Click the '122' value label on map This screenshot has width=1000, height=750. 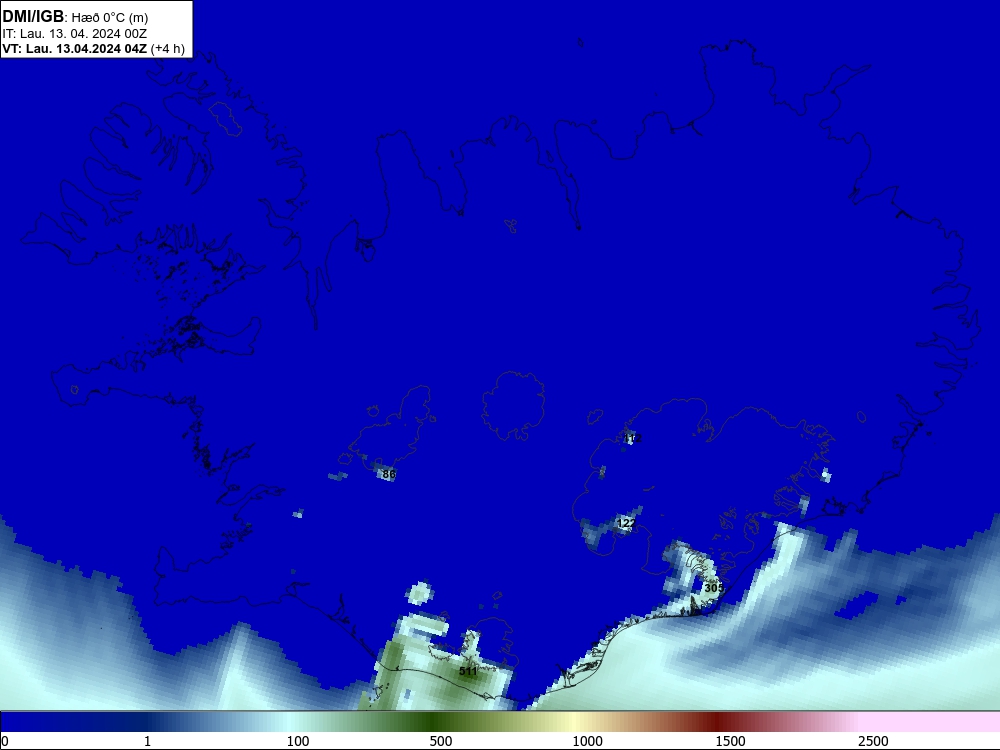(626, 523)
